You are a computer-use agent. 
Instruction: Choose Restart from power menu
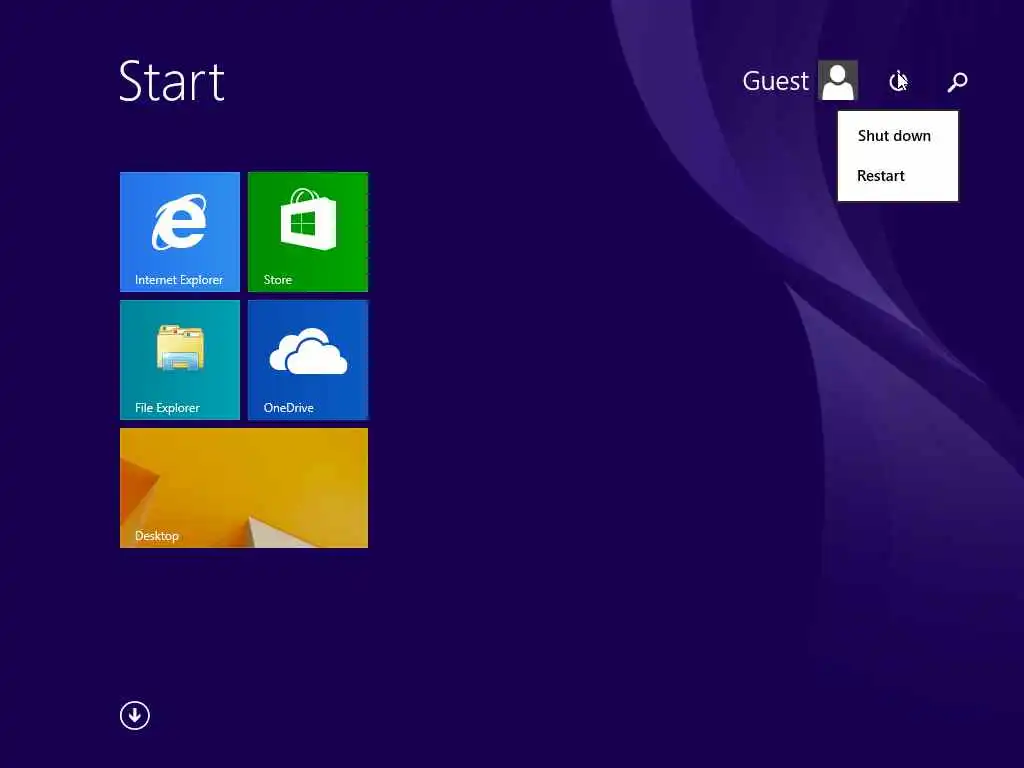(898, 176)
